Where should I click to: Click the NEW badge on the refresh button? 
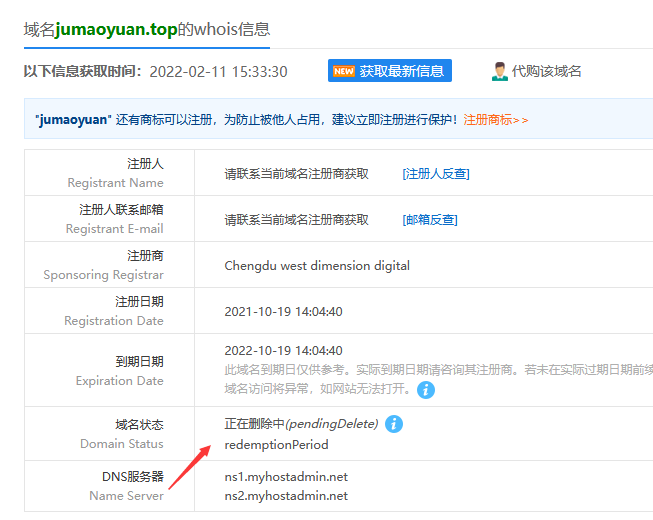tap(344, 71)
